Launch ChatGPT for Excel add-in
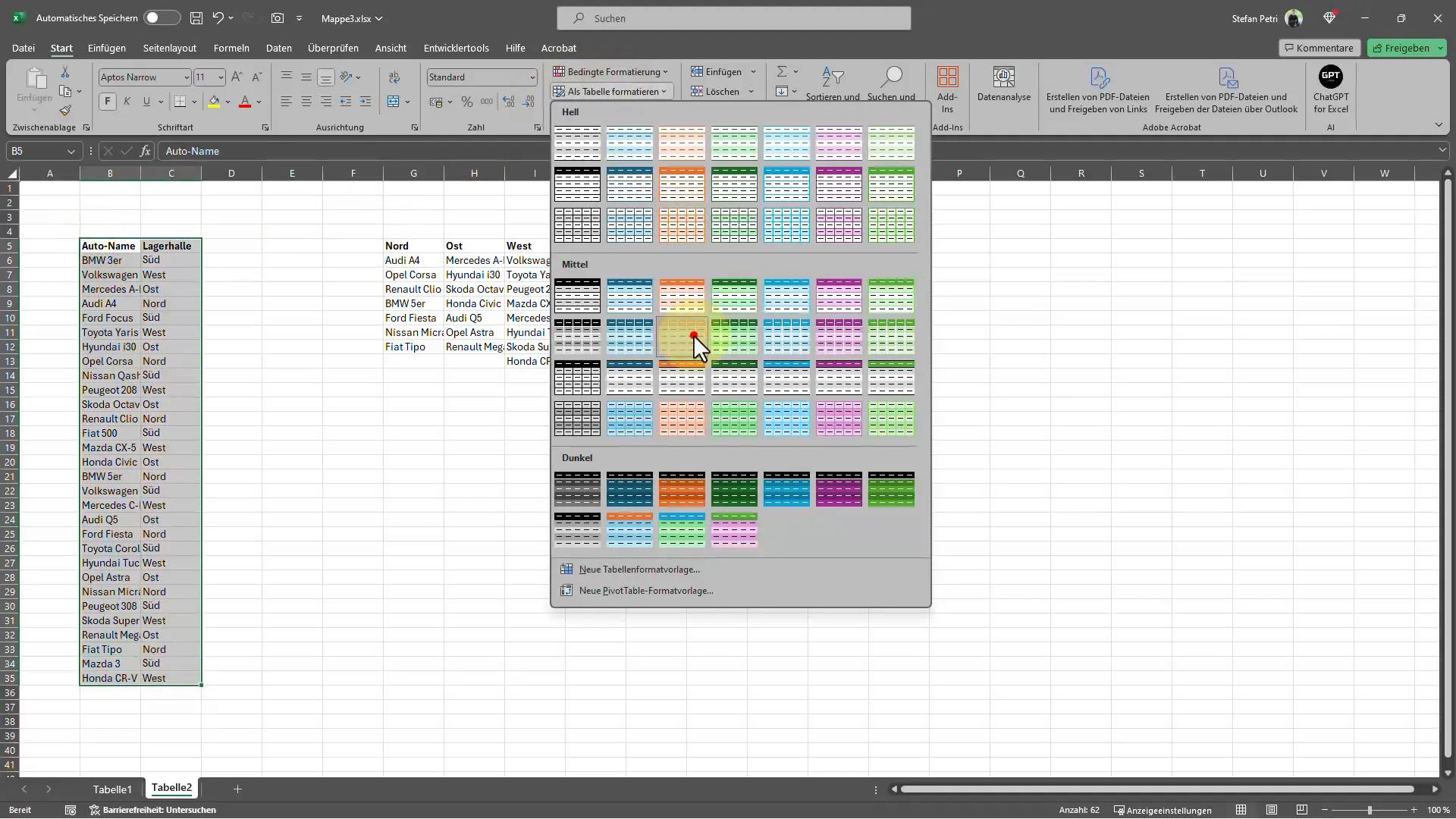 pyautogui.click(x=1331, y=89)
